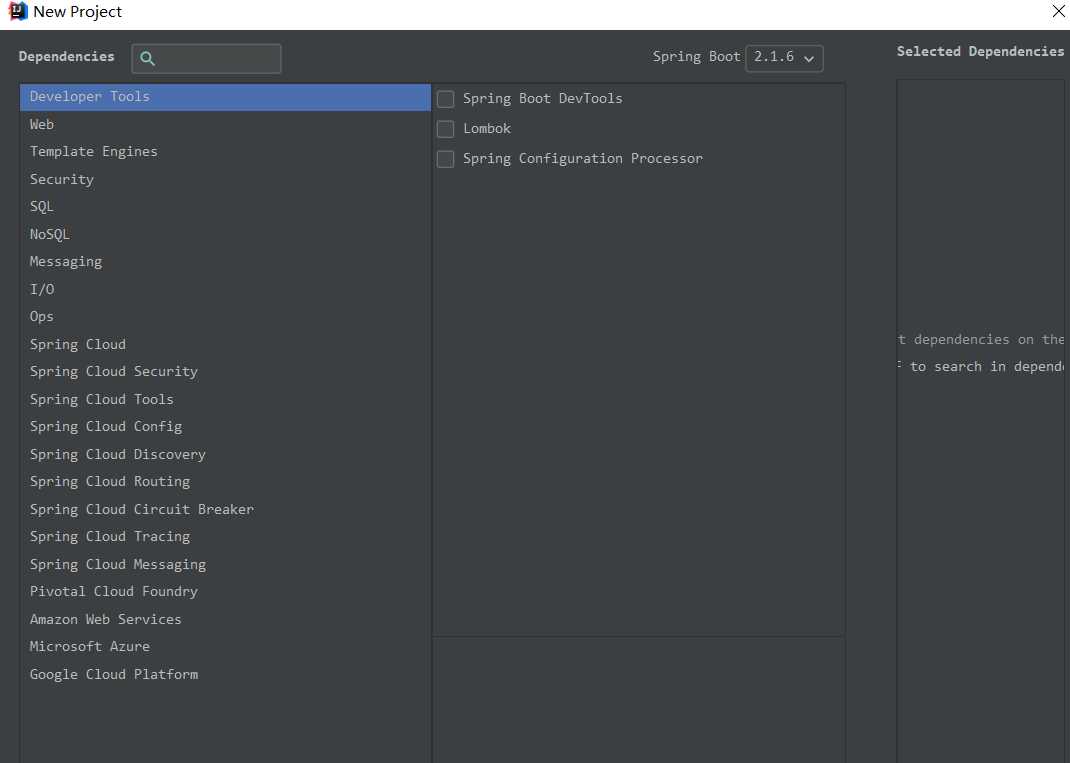Open the Google Cloud Platform category
This screenshot has height=763, width=1070.
pos(114,674)
